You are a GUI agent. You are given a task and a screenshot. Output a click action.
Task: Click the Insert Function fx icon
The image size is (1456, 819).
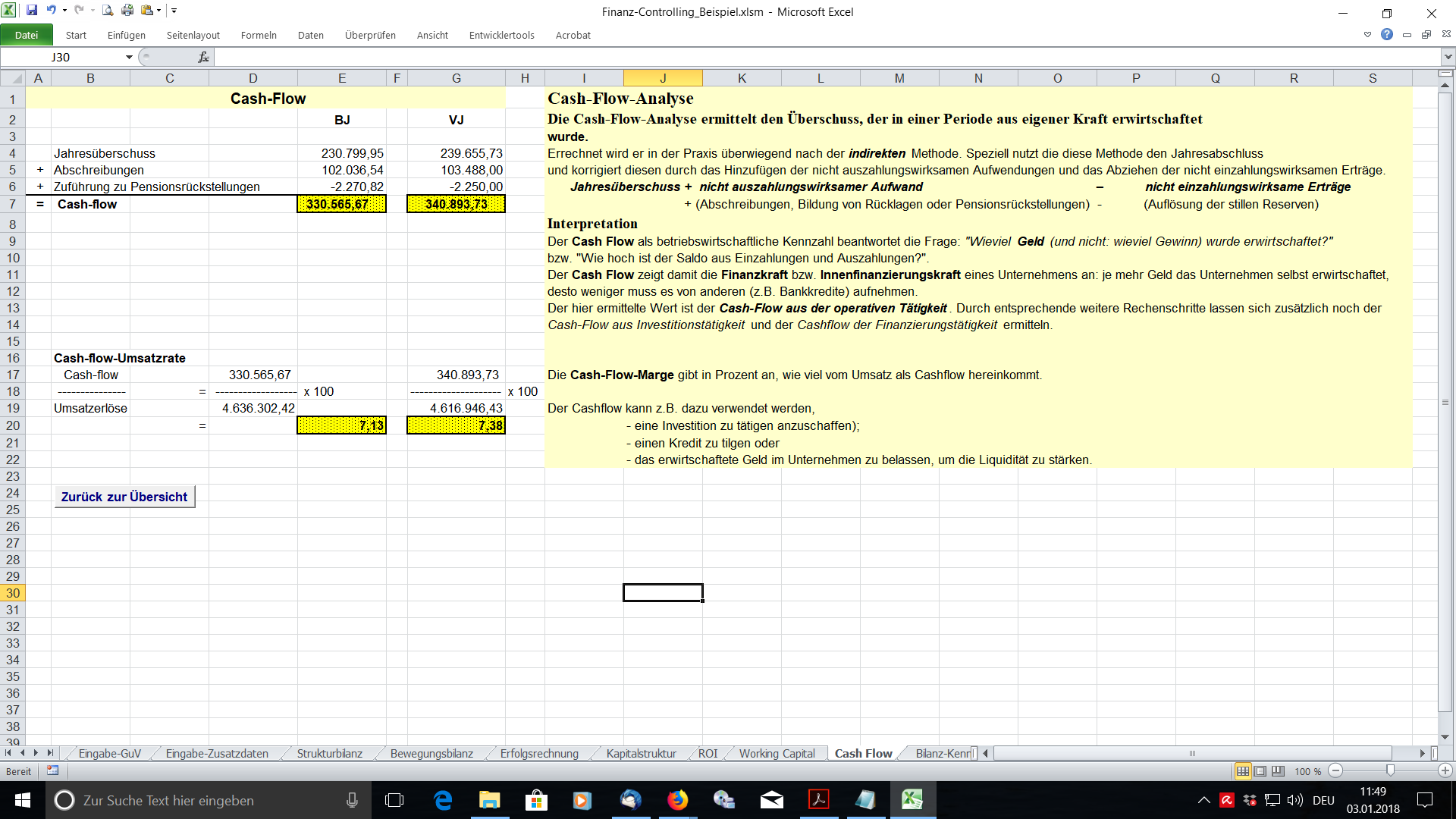point(203,57)
